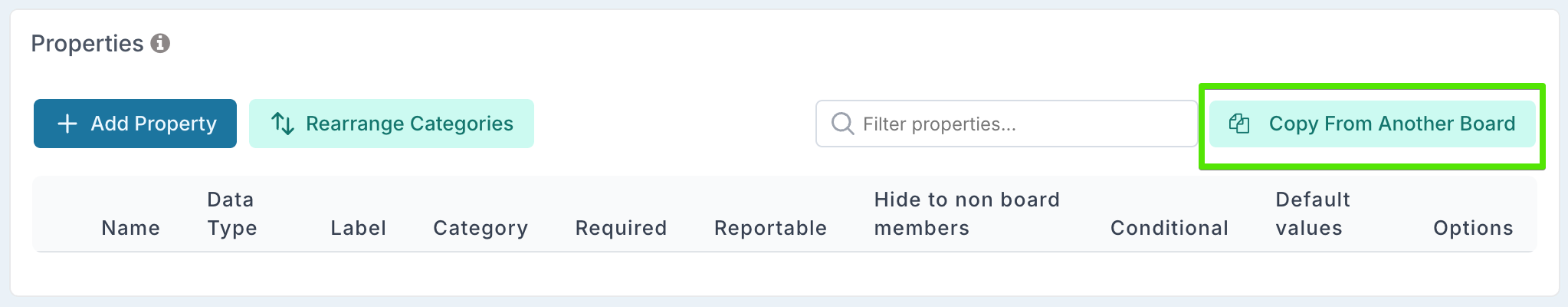
Task: Click Hide to non board members header
Action: coord(966,214)
